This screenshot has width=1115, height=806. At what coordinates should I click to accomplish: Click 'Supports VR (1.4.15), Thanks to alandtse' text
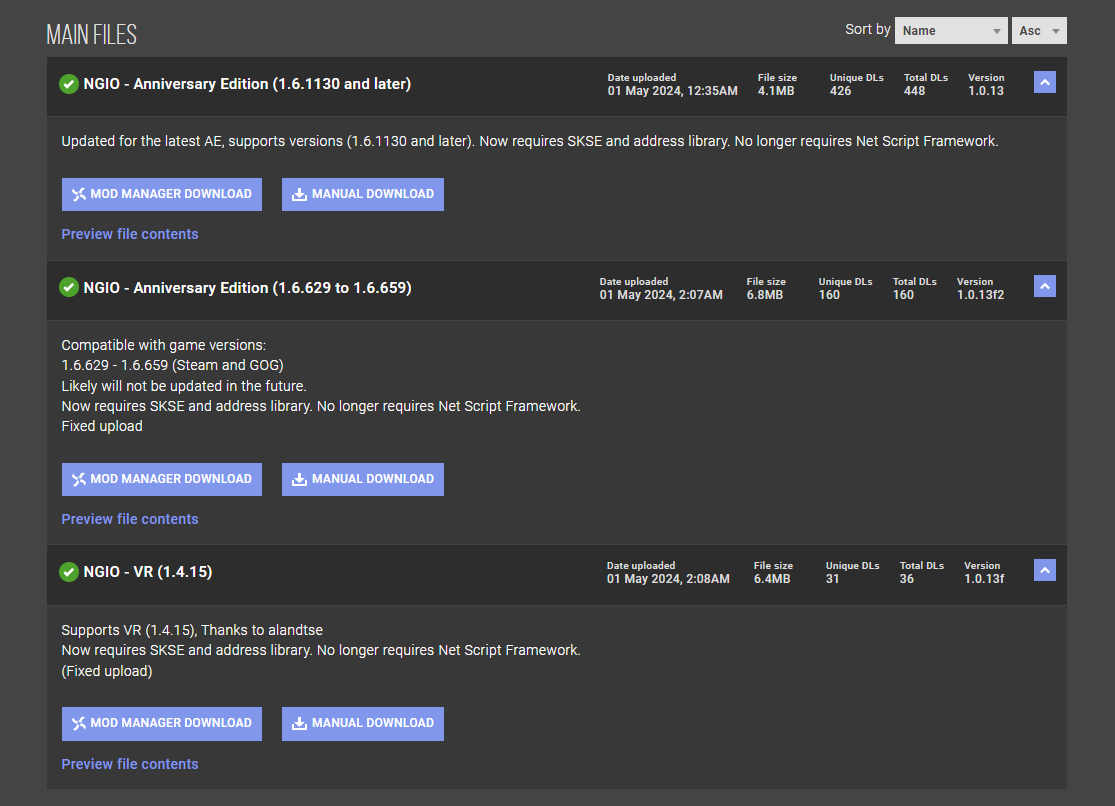point(192,630)
